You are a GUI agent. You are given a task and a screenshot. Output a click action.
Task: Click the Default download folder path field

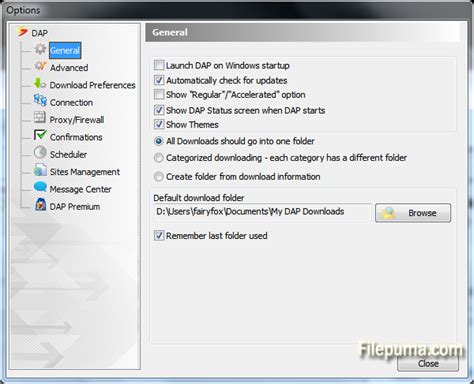pos(262,212)
